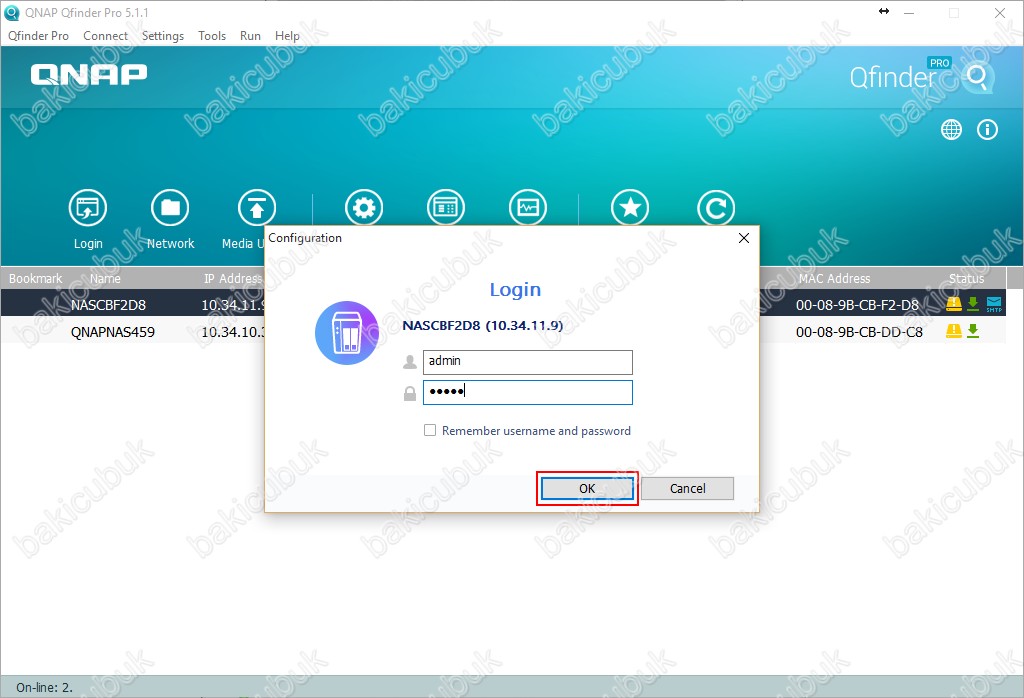The height and width of the screenshot is (698, 1024).
Task: Click MAC address 00-08-9B-CB-F2-D8
Action: point(857,305)
